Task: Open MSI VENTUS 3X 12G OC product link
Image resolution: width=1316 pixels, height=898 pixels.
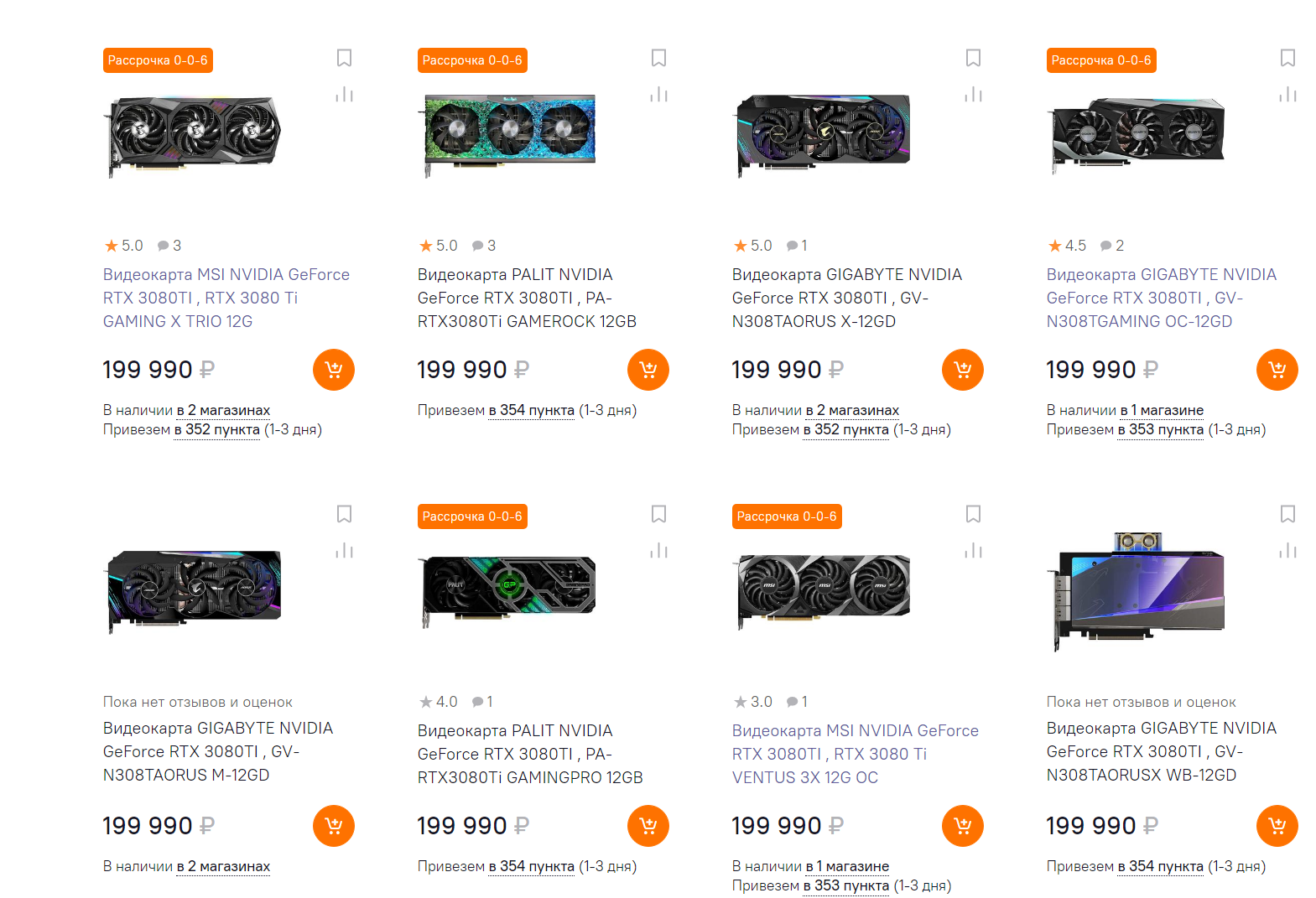Action: point(855,754)
